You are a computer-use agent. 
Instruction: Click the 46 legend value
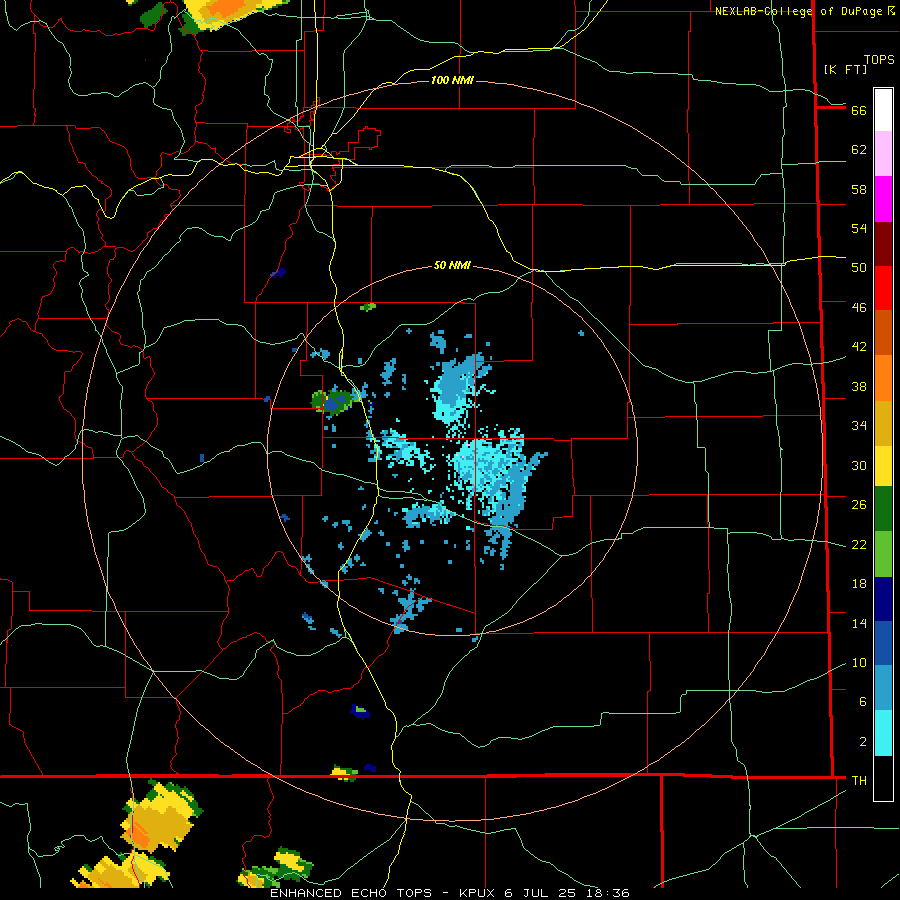pyautogui.click(x=859, y=308)
